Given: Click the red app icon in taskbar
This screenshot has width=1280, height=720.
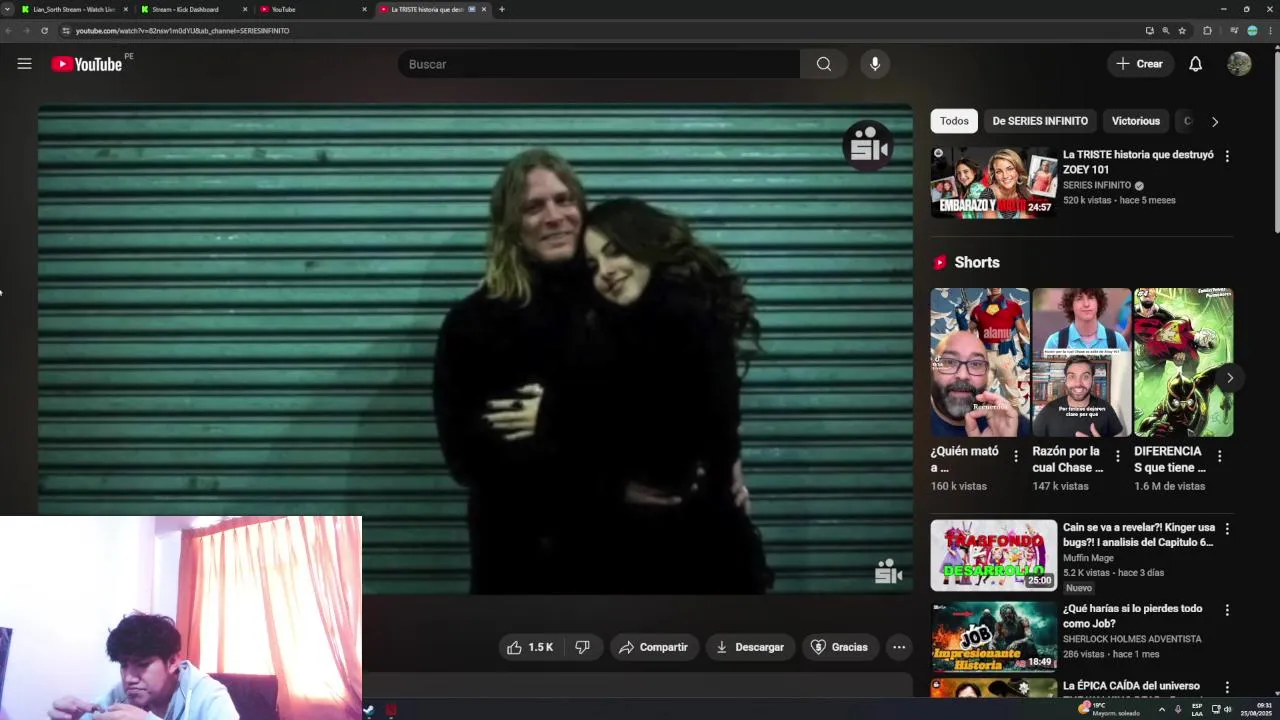Looking at the screenshot, I should coord(391,710).
